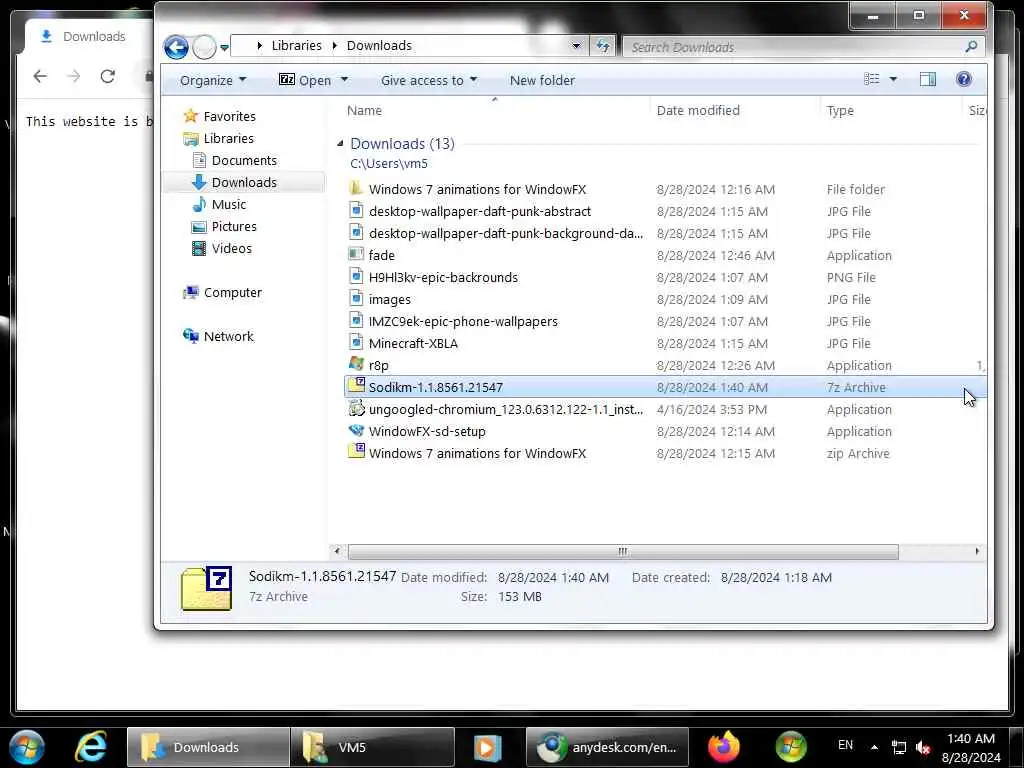Open recent pages dropdown beside navigation arrows
The height and width of the screenshot is (768, 1024).
225,48
